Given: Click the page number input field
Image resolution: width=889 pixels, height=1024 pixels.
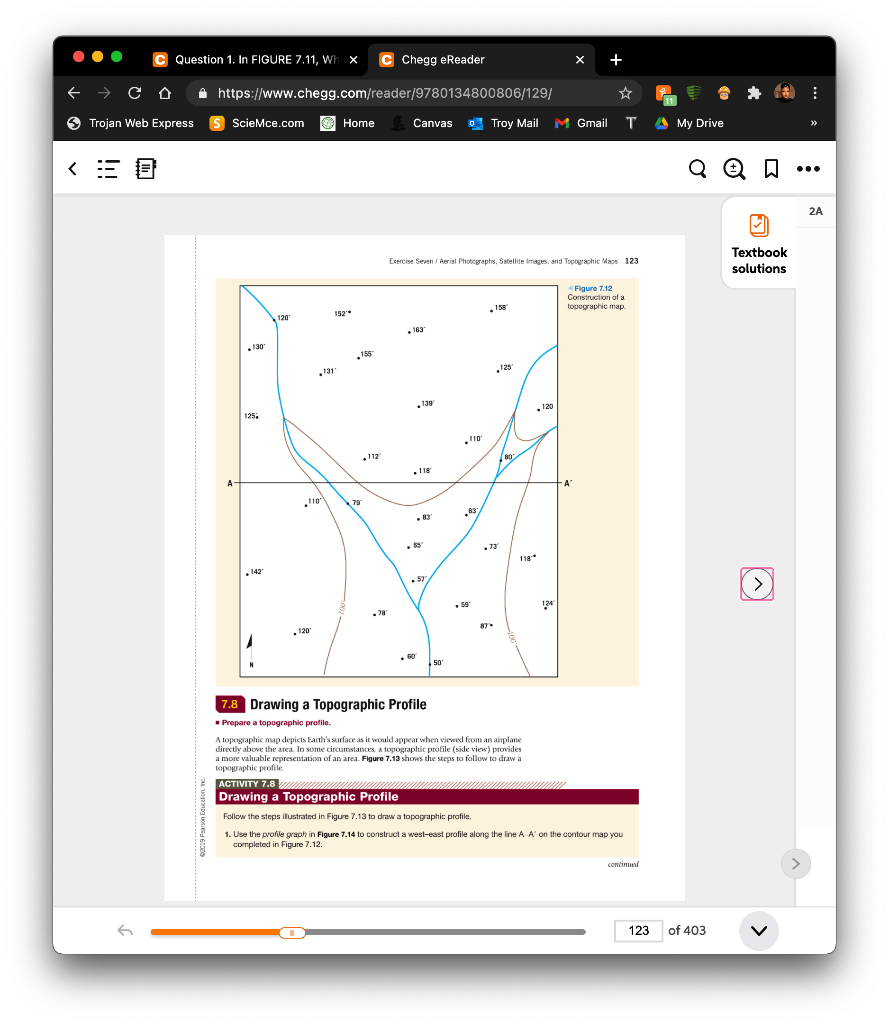Looking at the screenshot, I should pos(638,930).
